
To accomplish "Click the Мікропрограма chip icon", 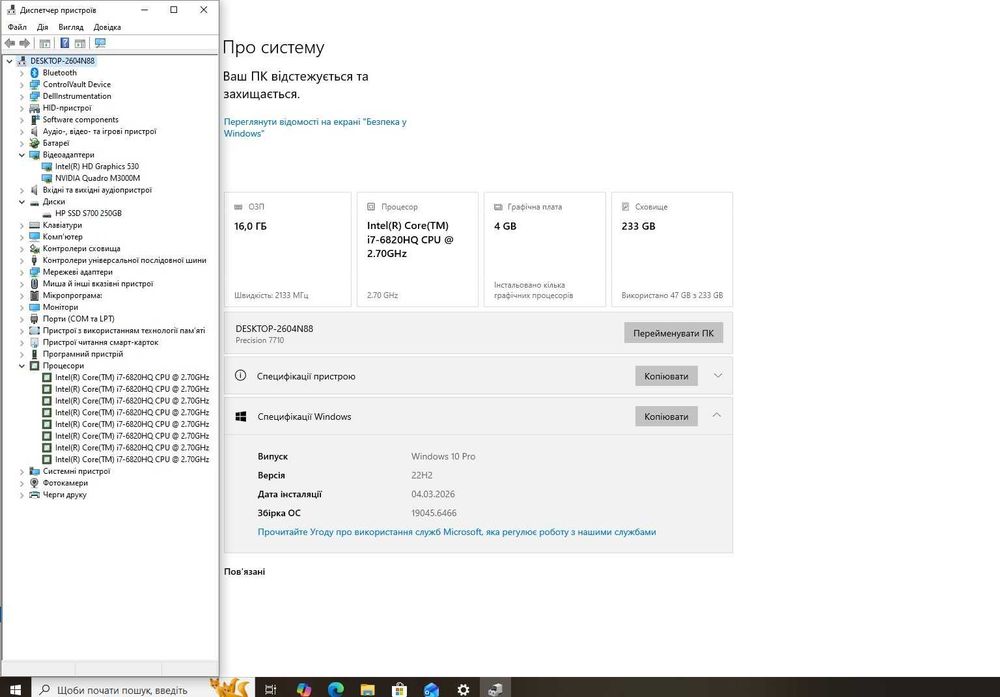I will [x=34, y=295].
